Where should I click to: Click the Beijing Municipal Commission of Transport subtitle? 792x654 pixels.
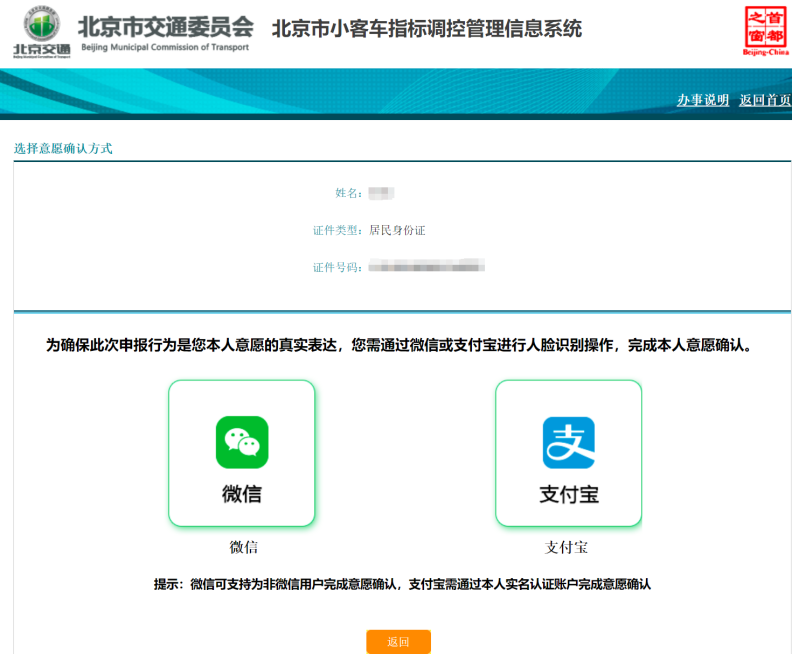pos(166,47)
